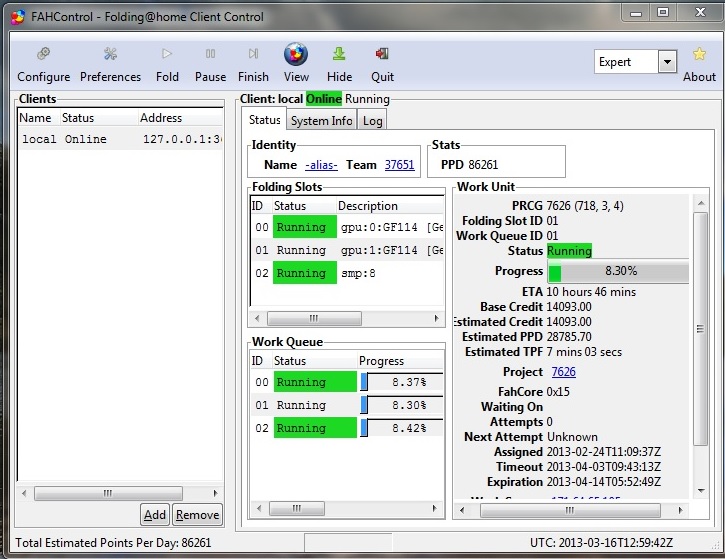Switch to the Status tab
The image size is (725, 559).
coord(264,120)
